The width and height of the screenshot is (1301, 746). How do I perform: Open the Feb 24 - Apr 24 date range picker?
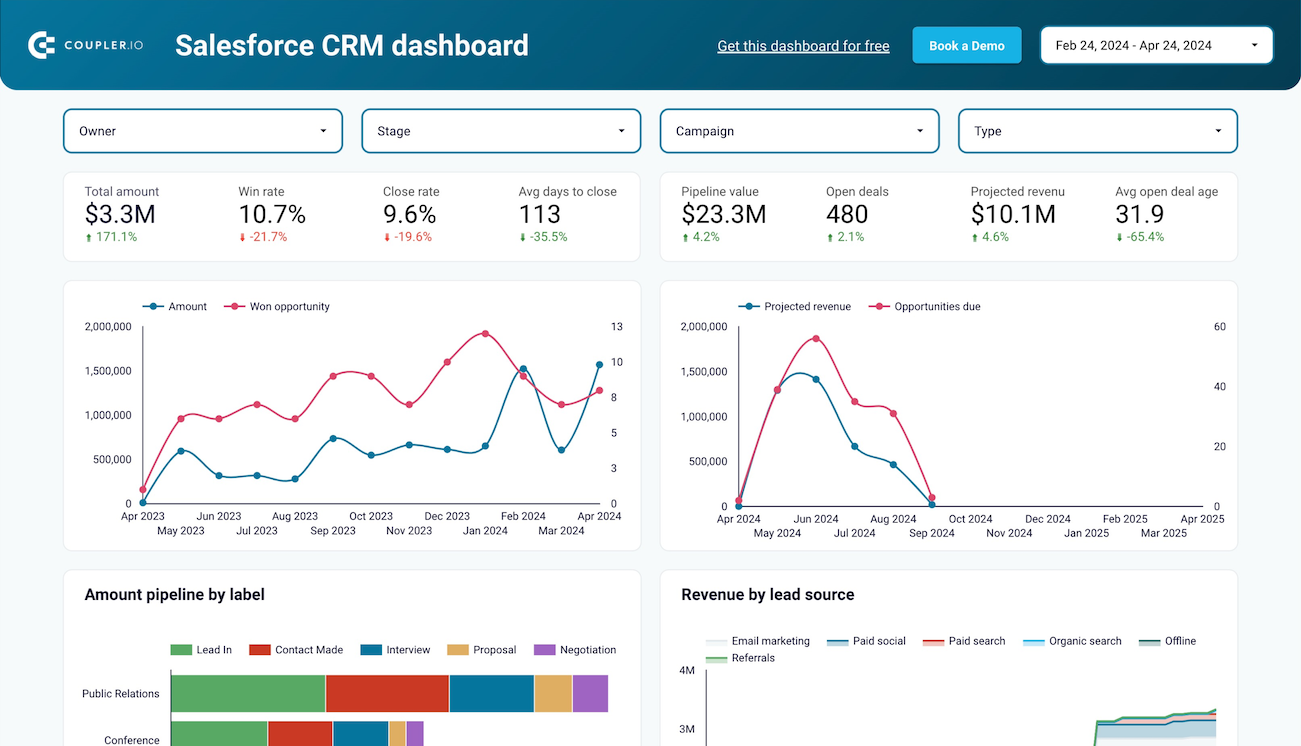(x=1155, y=44)
